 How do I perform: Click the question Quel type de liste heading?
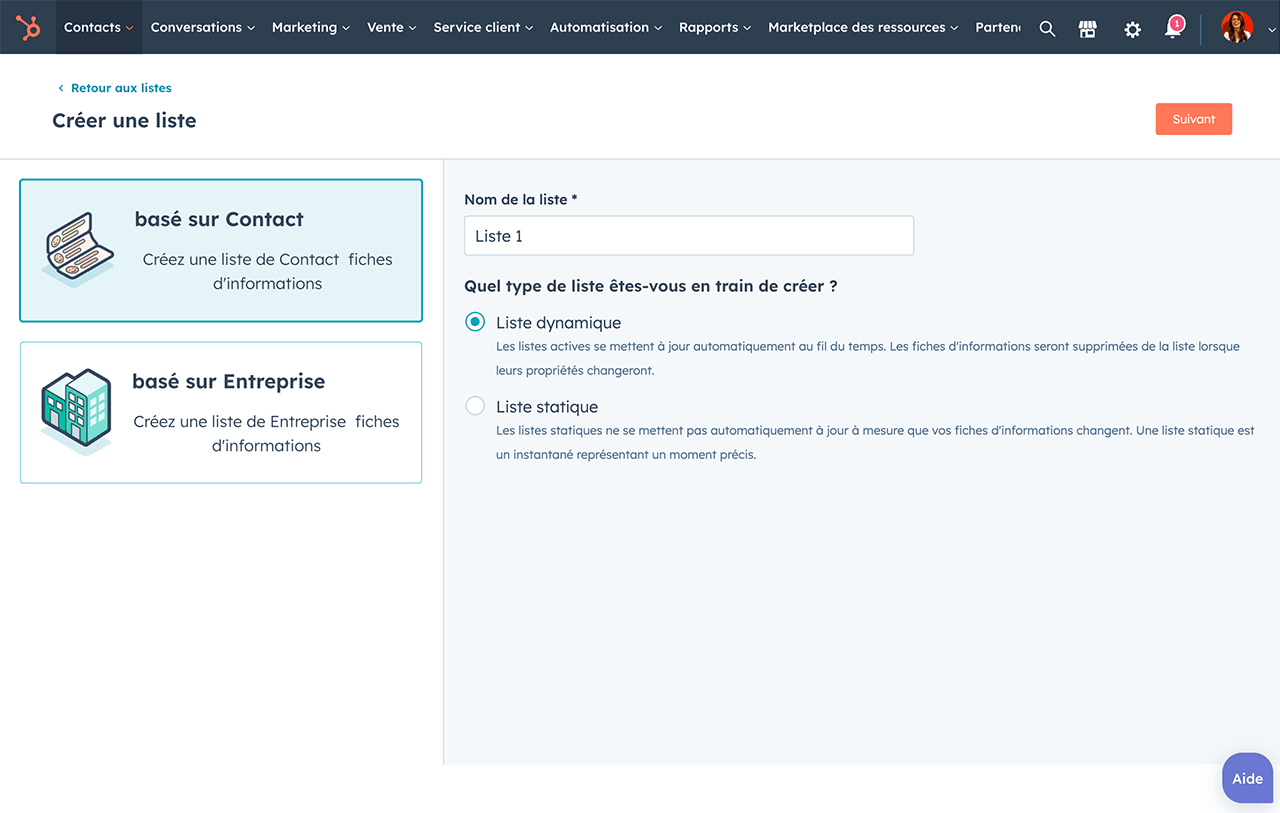[x=650, y=286]
